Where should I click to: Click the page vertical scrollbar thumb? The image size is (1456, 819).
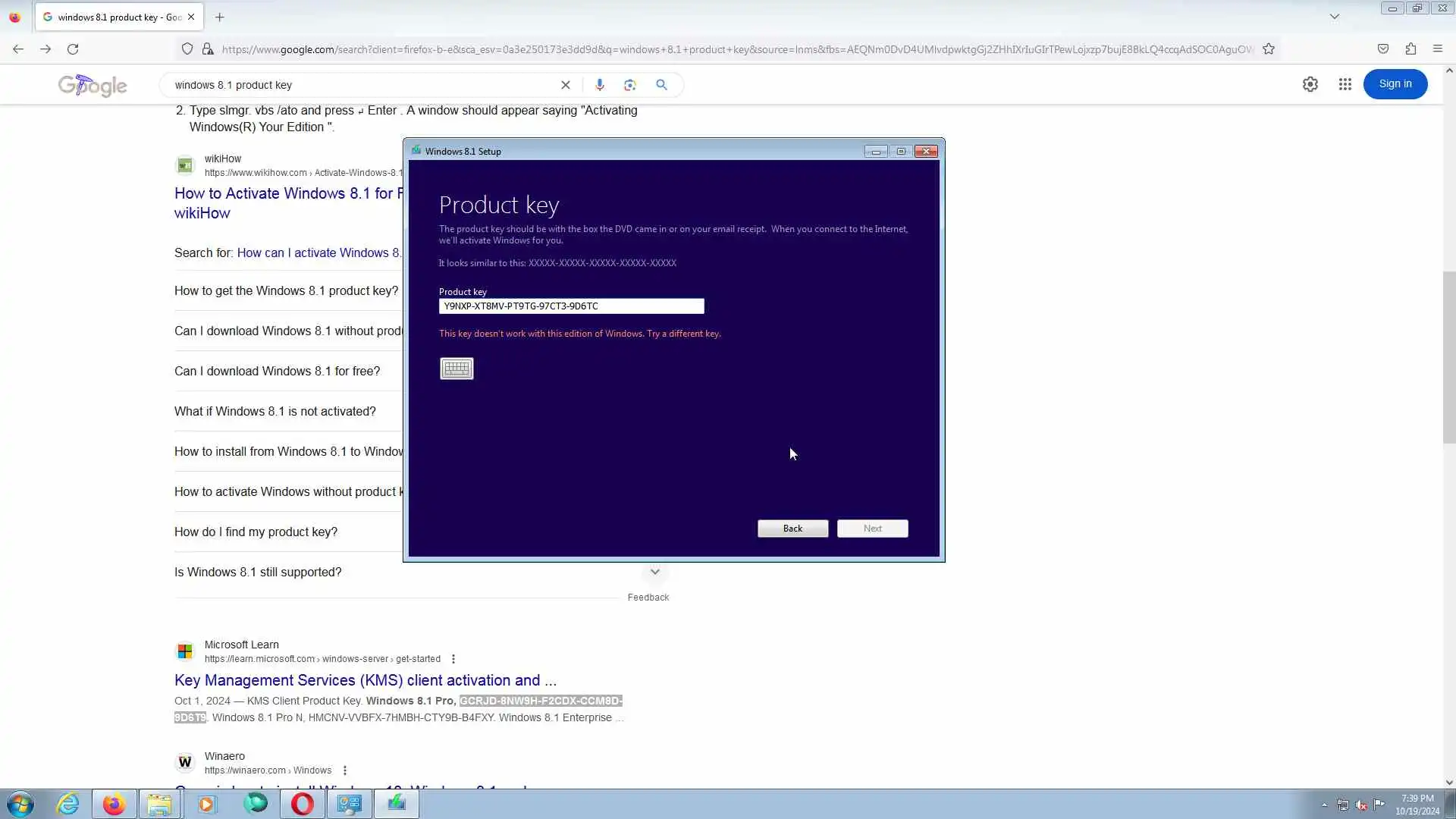tap(1449, 356)
